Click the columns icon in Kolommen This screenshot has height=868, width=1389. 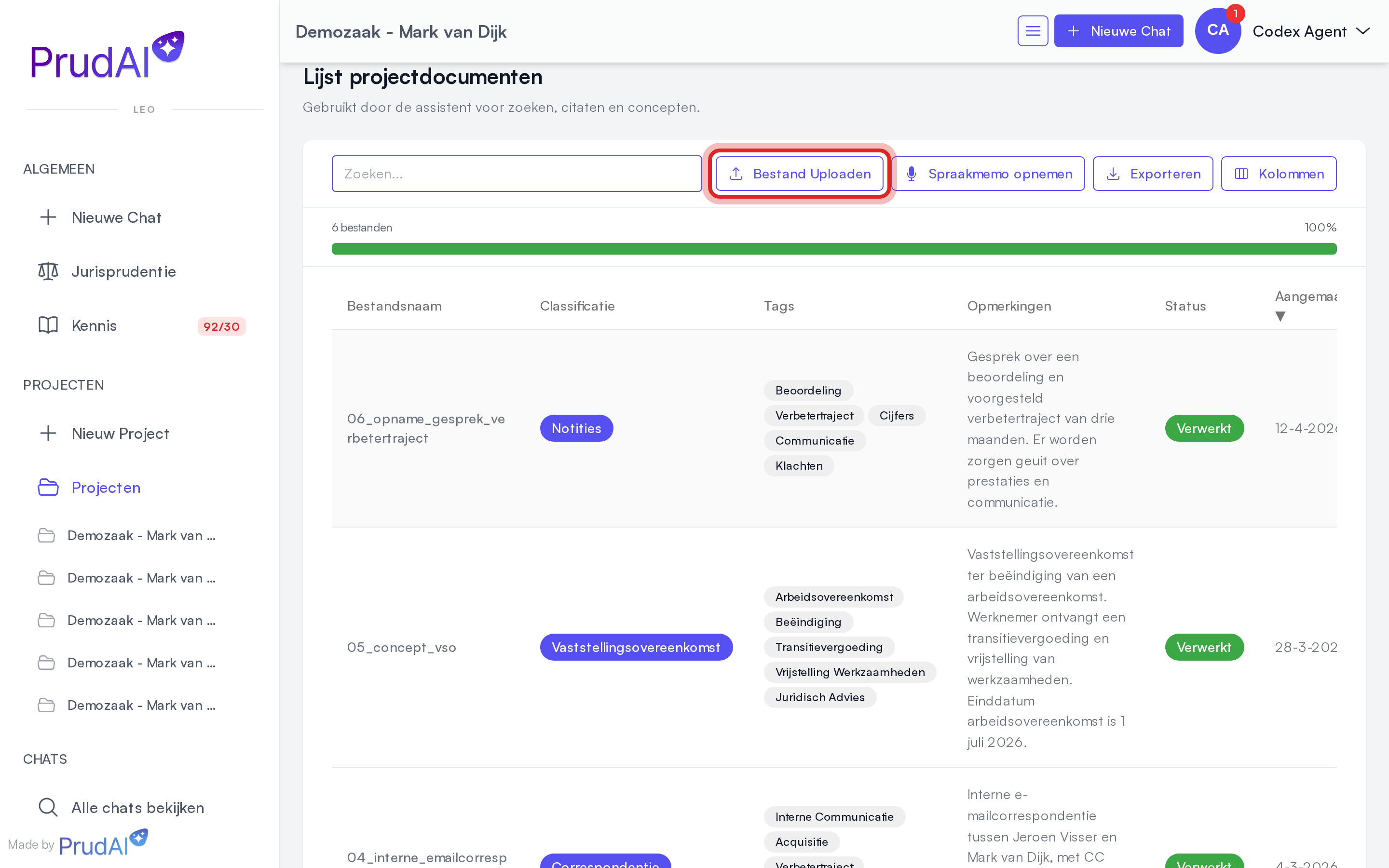[x=1241, y=174]
